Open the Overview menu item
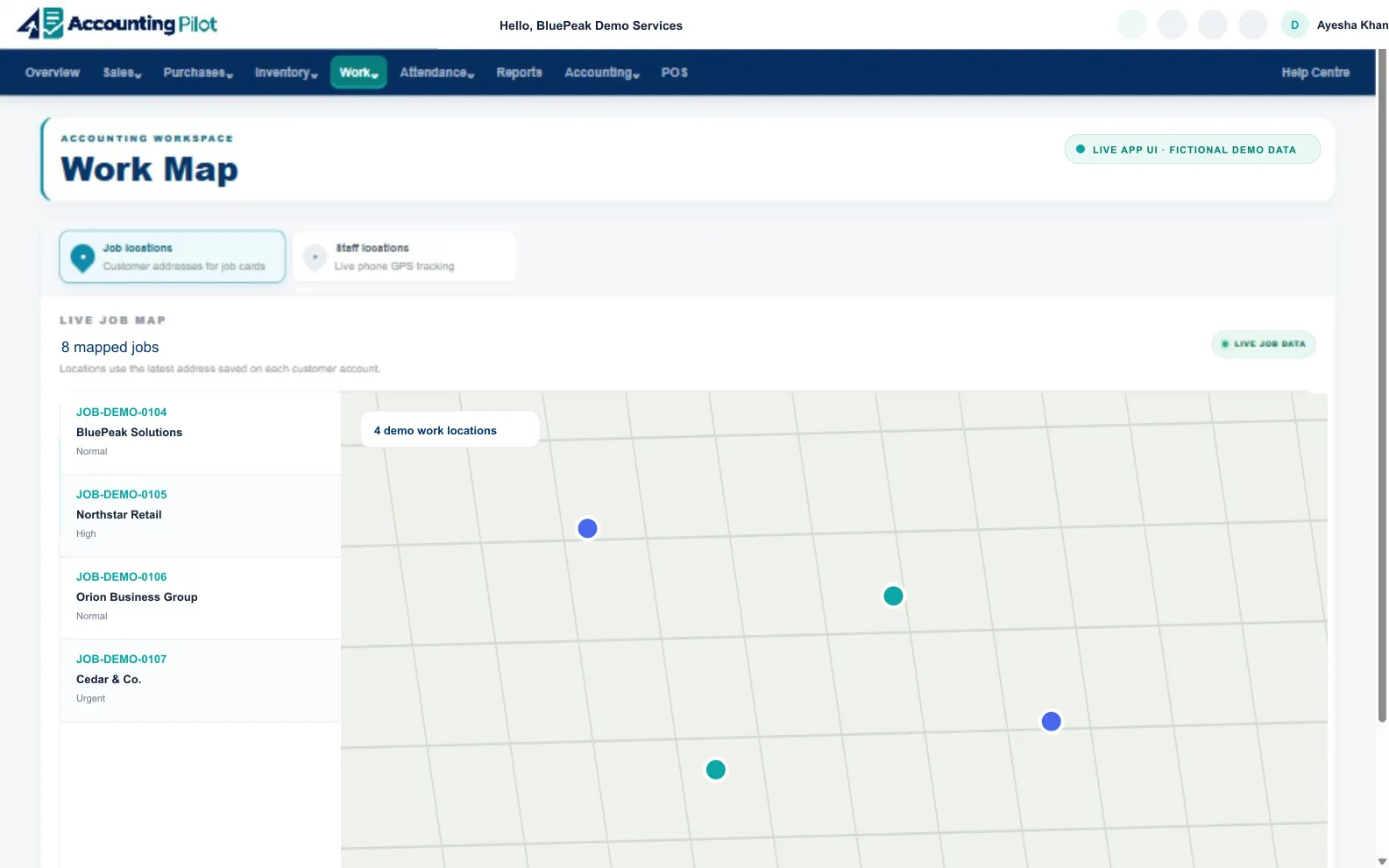This screenshot has width=1389, height=868. coord(53,73)
